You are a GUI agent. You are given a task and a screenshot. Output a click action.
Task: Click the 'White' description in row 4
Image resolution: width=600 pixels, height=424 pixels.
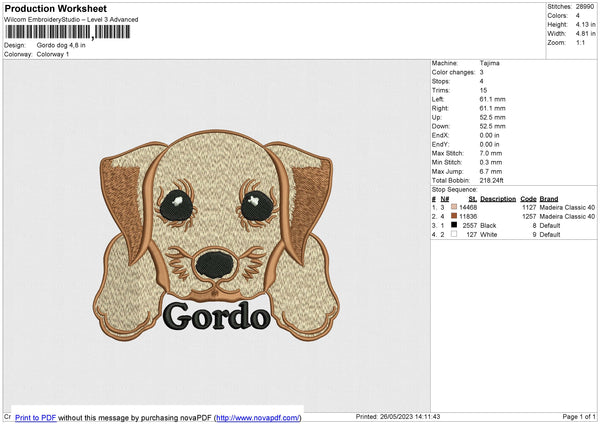tap(488, 235)
